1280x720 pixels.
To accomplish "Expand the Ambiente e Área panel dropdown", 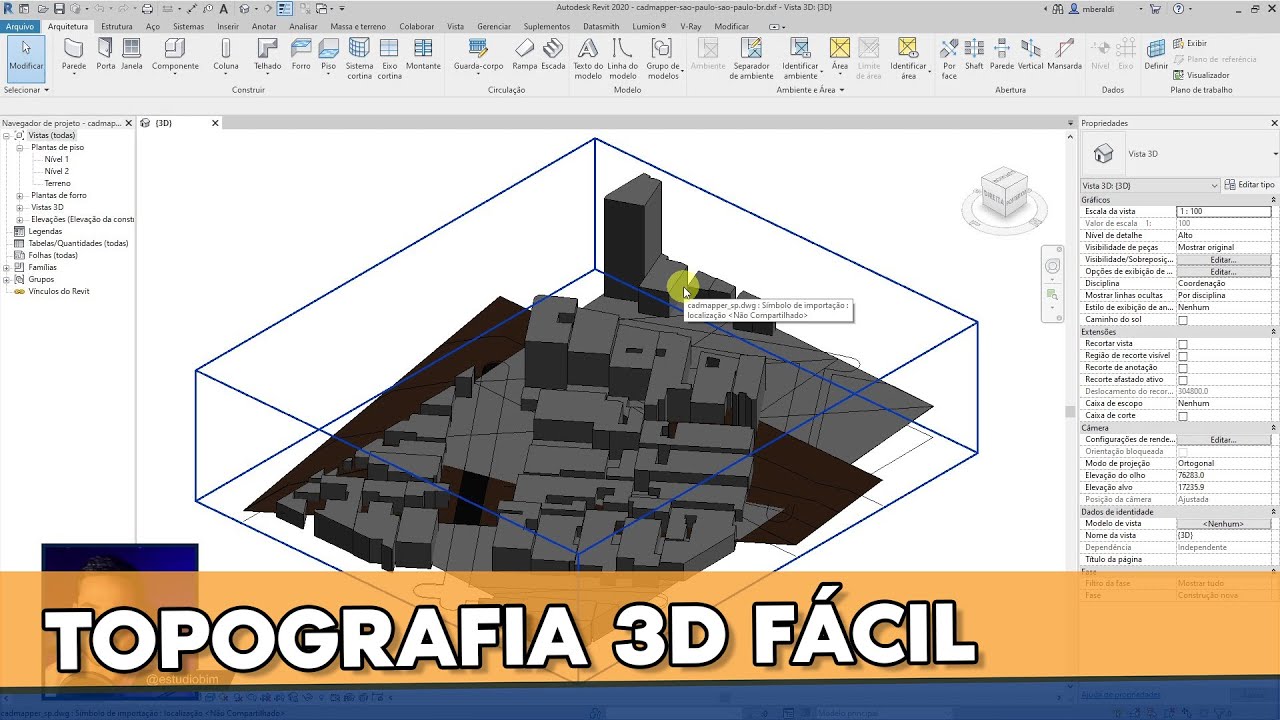I will [810, 90].
